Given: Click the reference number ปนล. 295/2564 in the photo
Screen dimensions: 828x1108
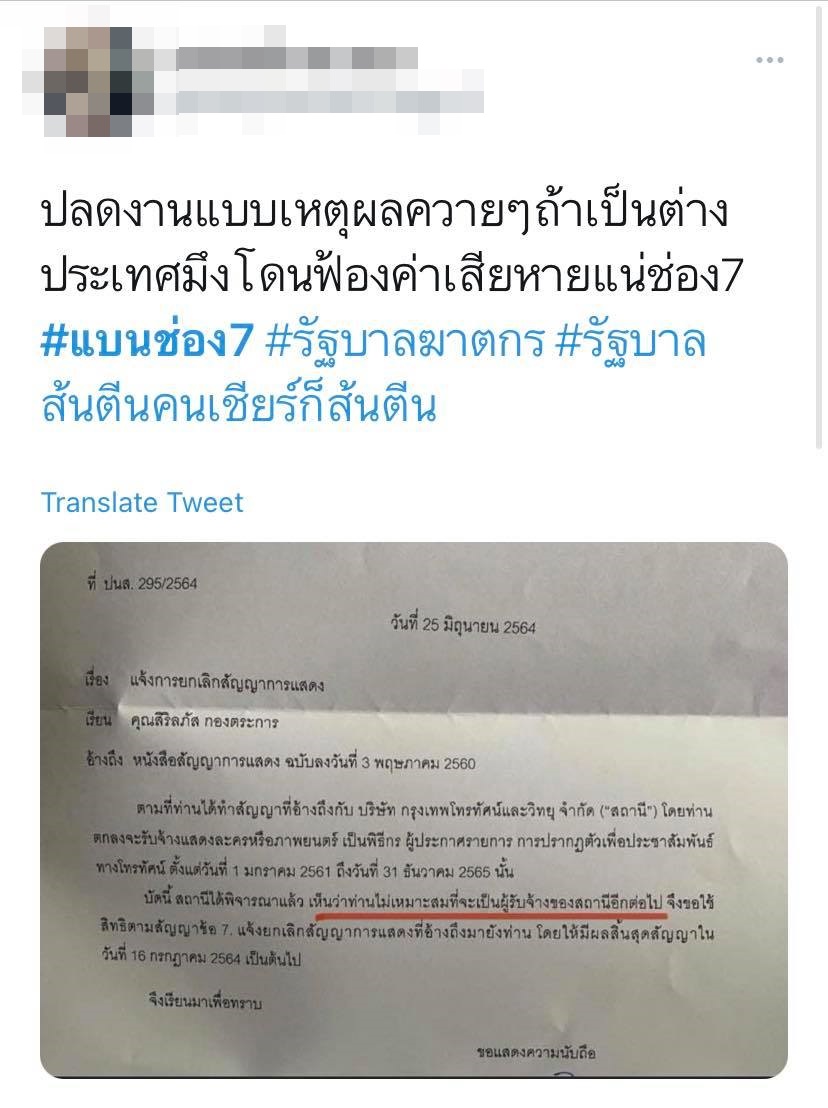Looking at the screenshot, I should pyautogui.click(x=141, y=584).
